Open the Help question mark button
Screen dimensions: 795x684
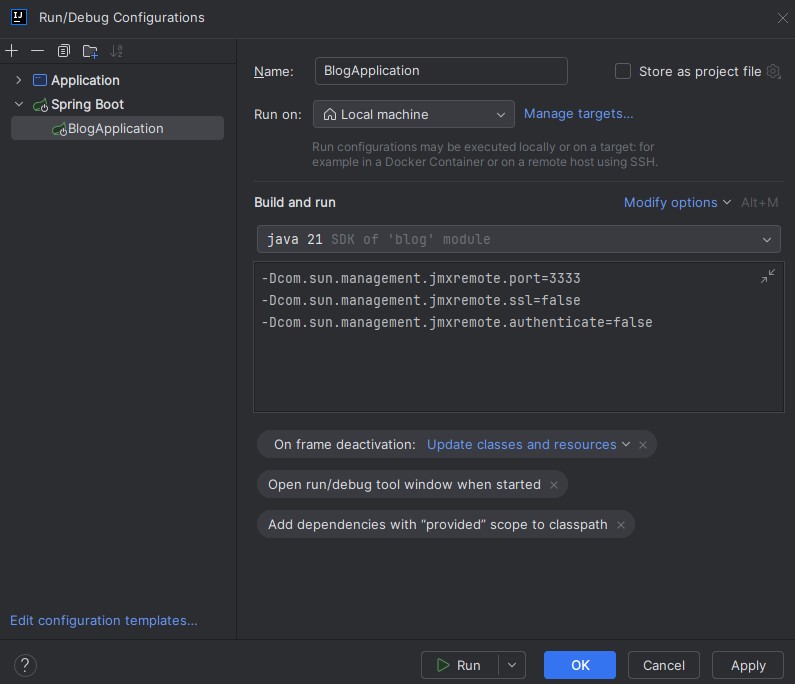pyautogui.click(x=25, y=665)
